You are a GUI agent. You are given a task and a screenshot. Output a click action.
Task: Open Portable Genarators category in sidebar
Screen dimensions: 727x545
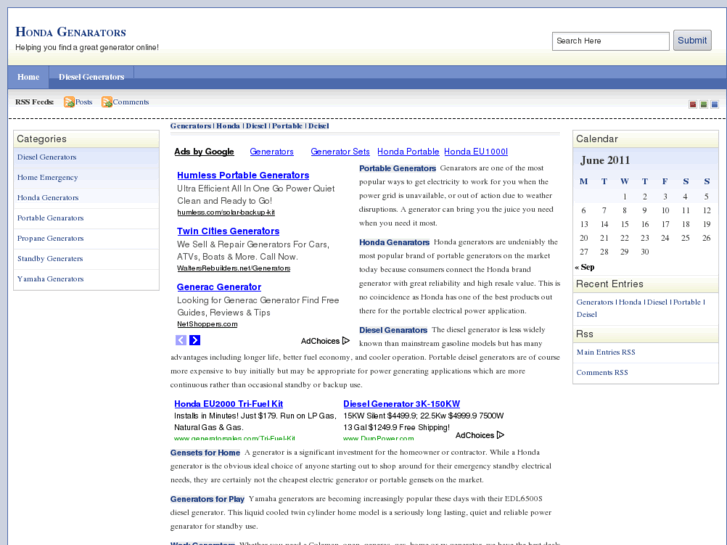51,218
